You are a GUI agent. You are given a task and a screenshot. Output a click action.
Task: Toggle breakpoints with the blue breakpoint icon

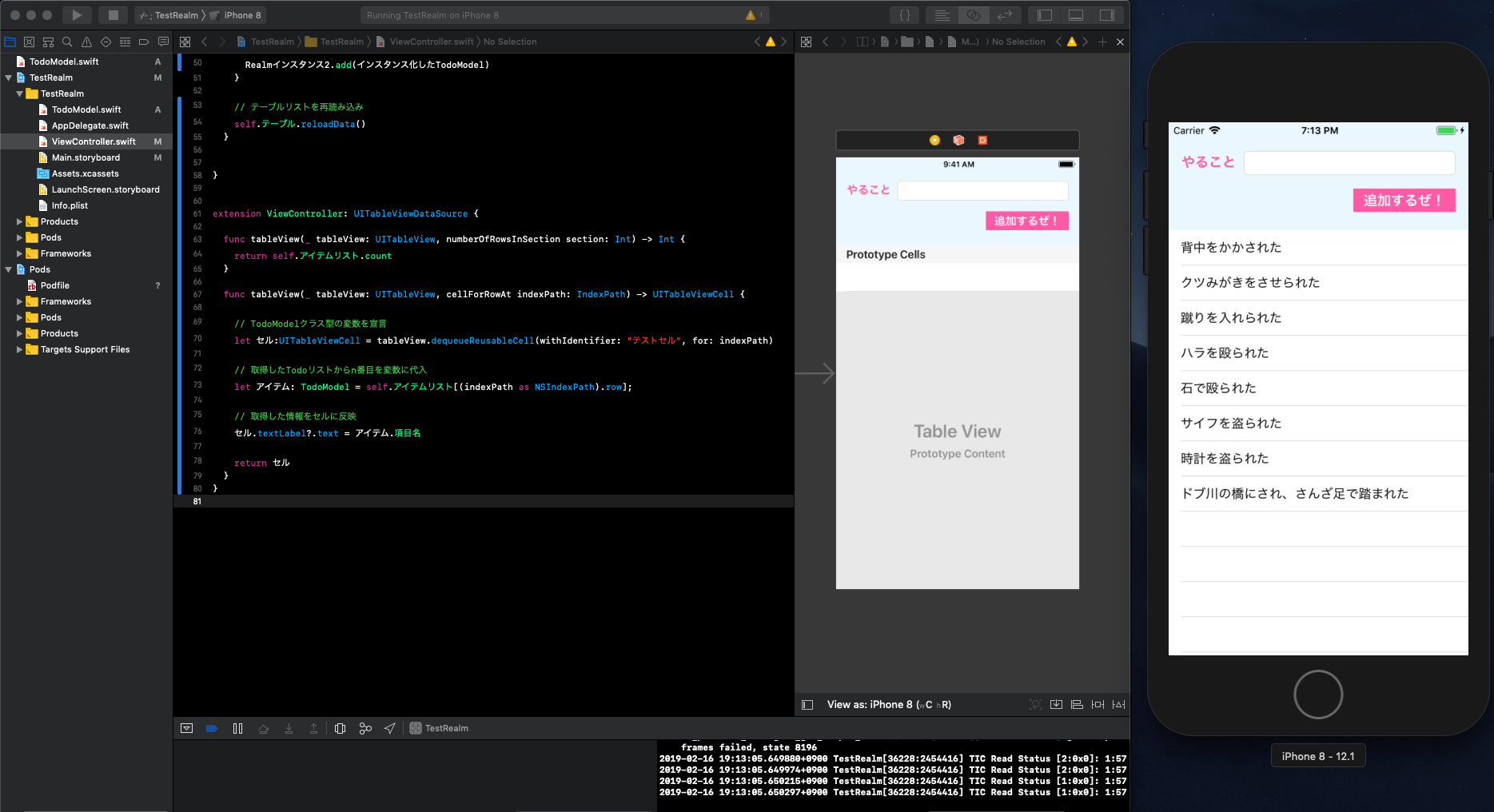click(x=211, y=728)
